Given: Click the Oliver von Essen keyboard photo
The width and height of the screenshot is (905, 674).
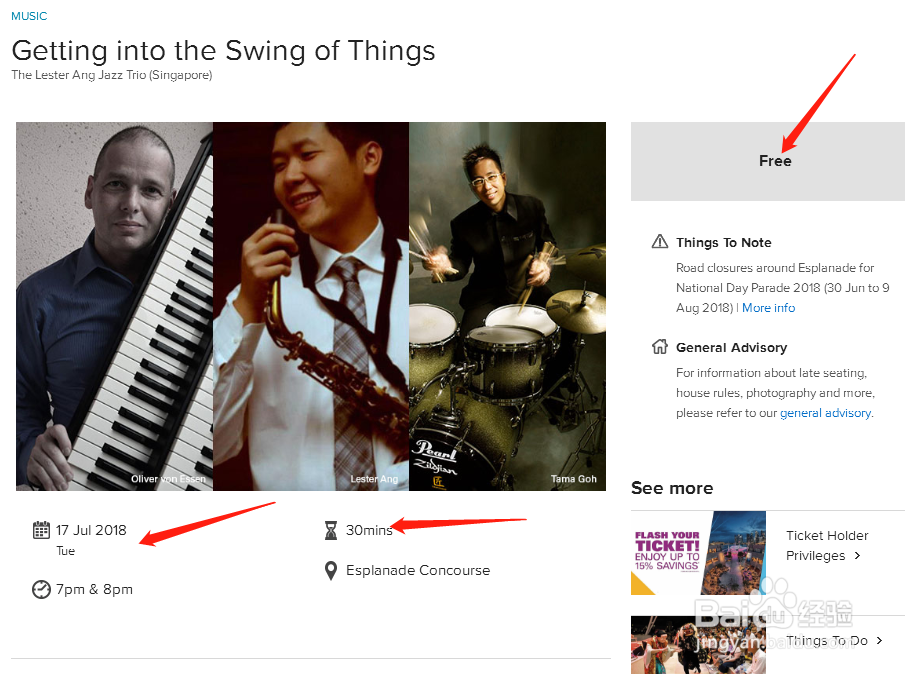Looking at the screenshot, I should click(114, 305).
